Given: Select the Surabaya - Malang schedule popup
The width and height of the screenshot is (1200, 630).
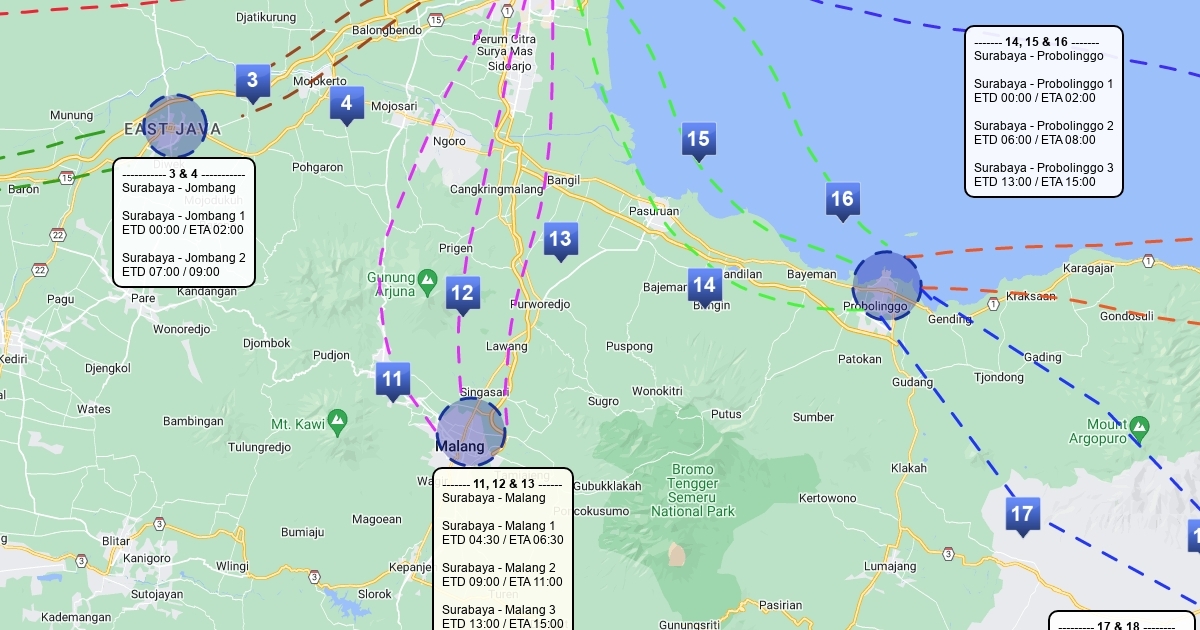Looking at the screenshot, I should [x=502, y=550].
